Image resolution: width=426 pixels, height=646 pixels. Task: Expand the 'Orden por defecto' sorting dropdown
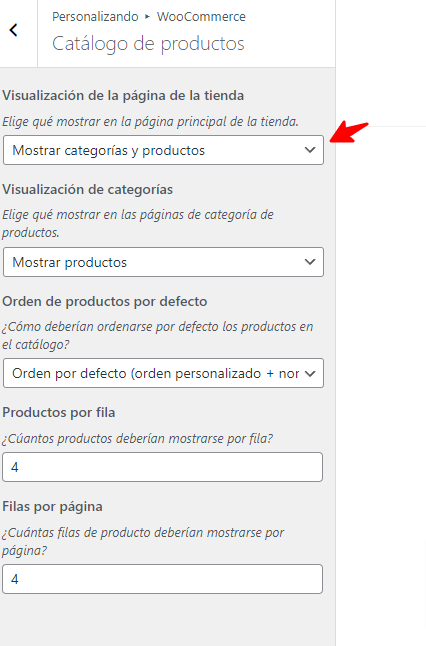point(163,373)
